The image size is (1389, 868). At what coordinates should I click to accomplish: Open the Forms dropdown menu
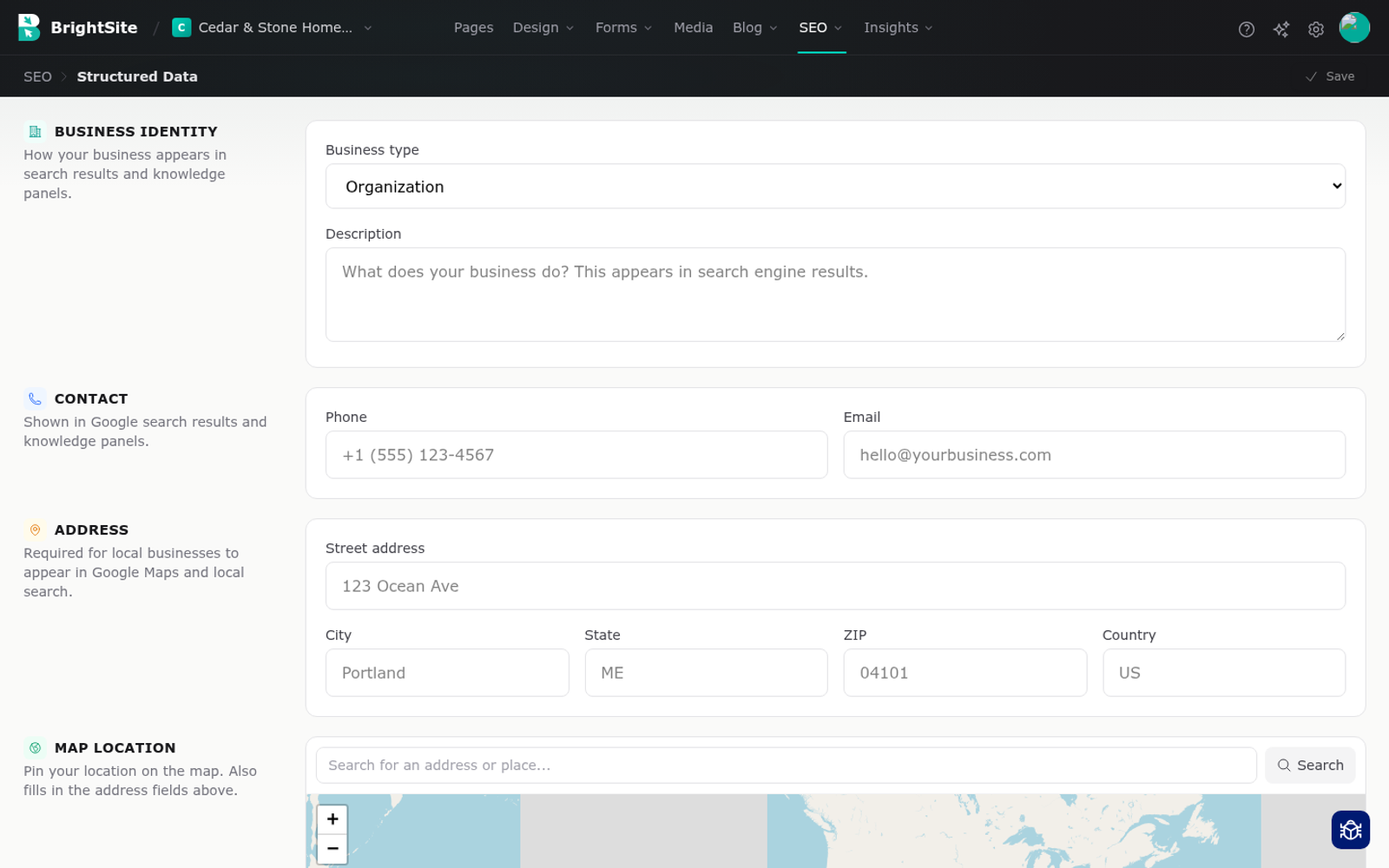click(x=623, y=28)
